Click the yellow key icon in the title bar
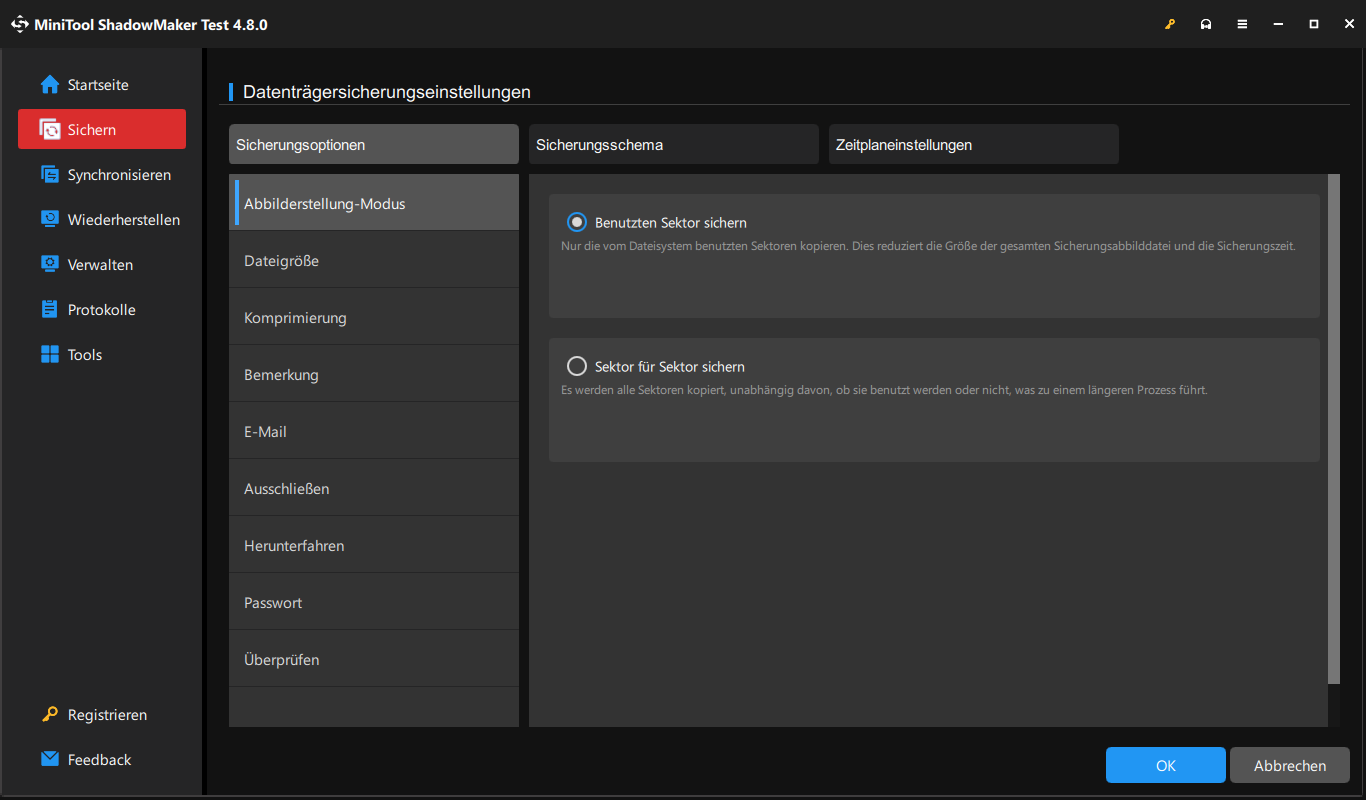The image size is (1366, 800). [1170, 23]
